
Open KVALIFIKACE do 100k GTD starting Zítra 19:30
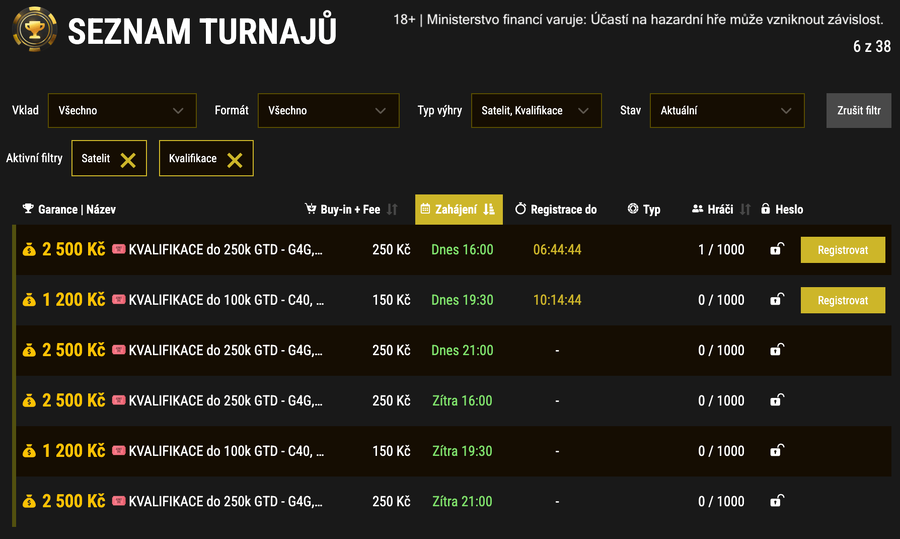(x=226, y=451)
